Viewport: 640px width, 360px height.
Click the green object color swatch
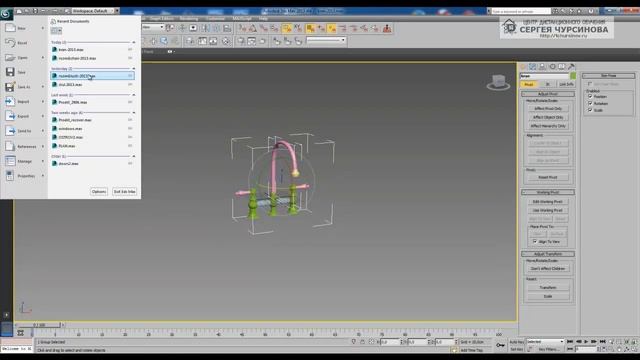(573, 76)
